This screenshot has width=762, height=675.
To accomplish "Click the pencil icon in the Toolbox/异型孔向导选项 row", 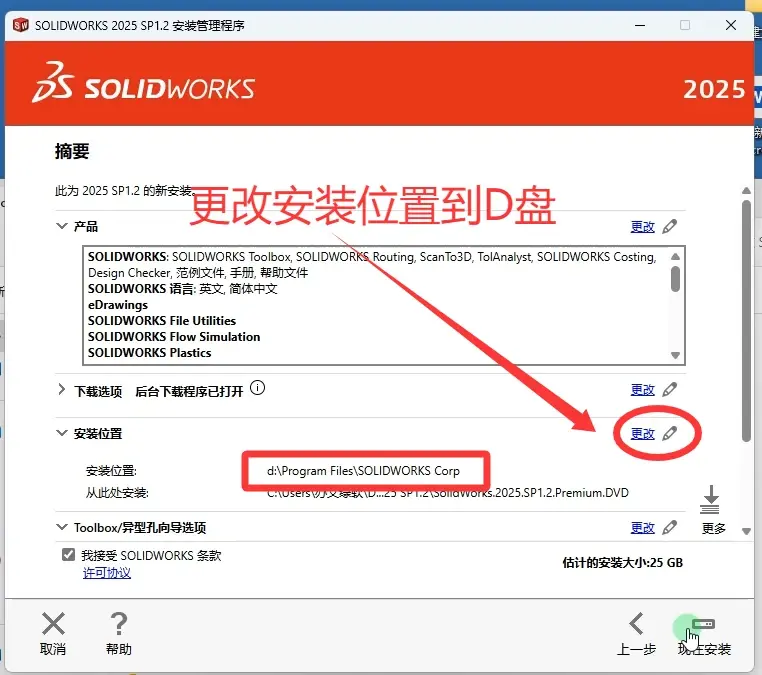I will pos(670,527).
